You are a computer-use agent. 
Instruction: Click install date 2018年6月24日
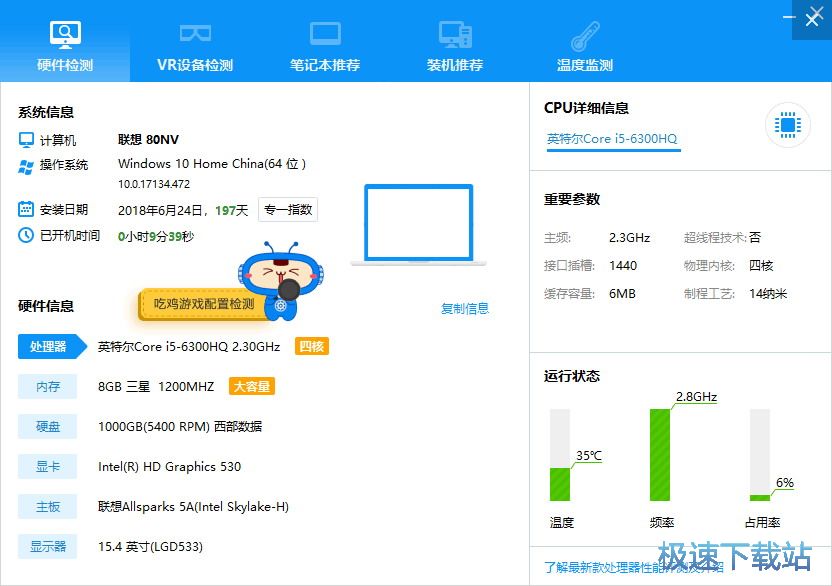coord(160,210)
